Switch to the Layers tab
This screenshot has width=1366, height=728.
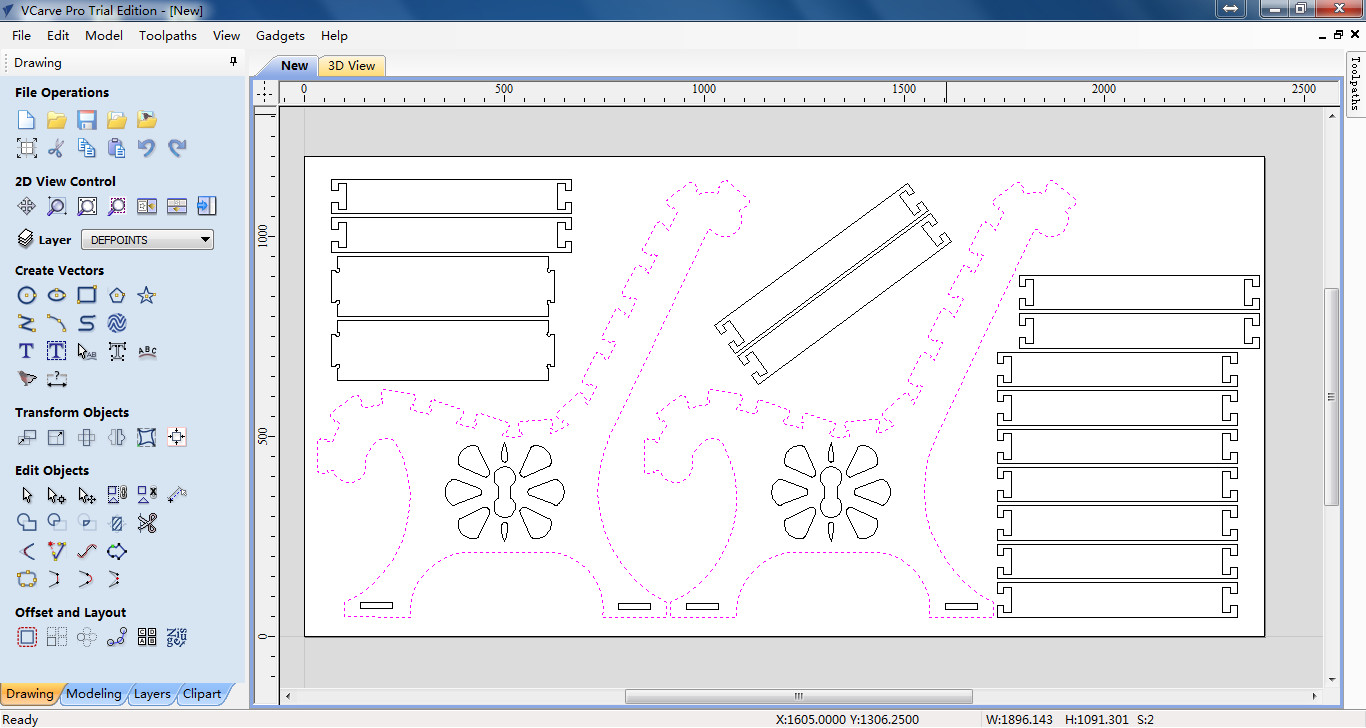click(x=152, y=693)
